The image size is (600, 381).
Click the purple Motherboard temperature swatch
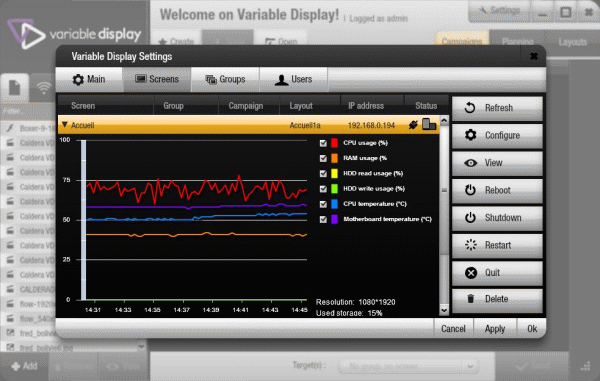pos(334,220)
